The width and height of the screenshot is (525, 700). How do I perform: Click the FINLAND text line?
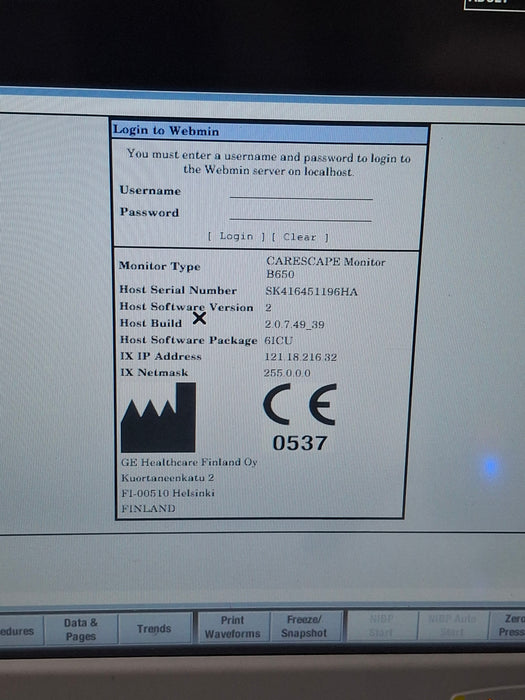point(148,508)
